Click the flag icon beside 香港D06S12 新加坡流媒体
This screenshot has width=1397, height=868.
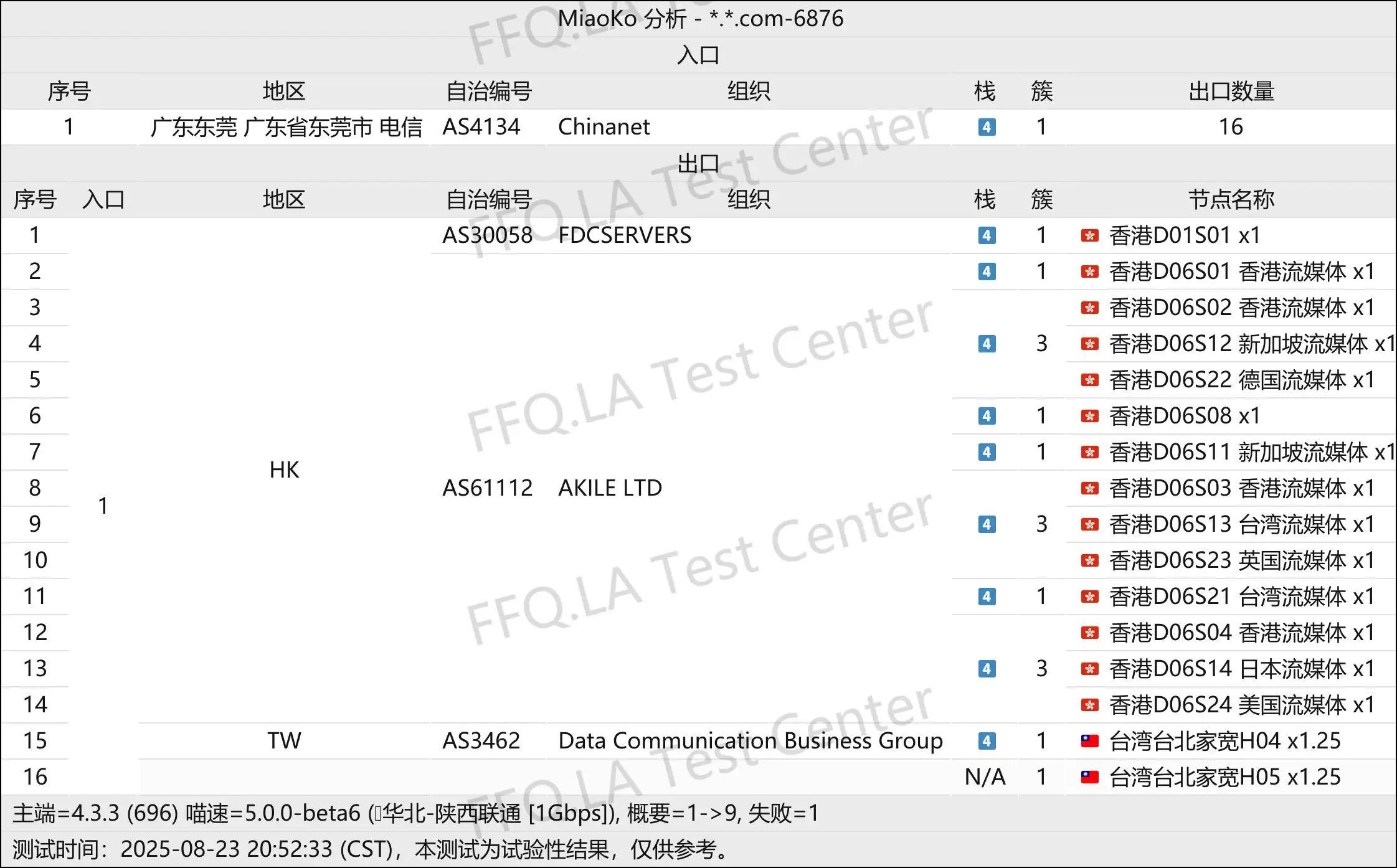tap(1089, 344)
